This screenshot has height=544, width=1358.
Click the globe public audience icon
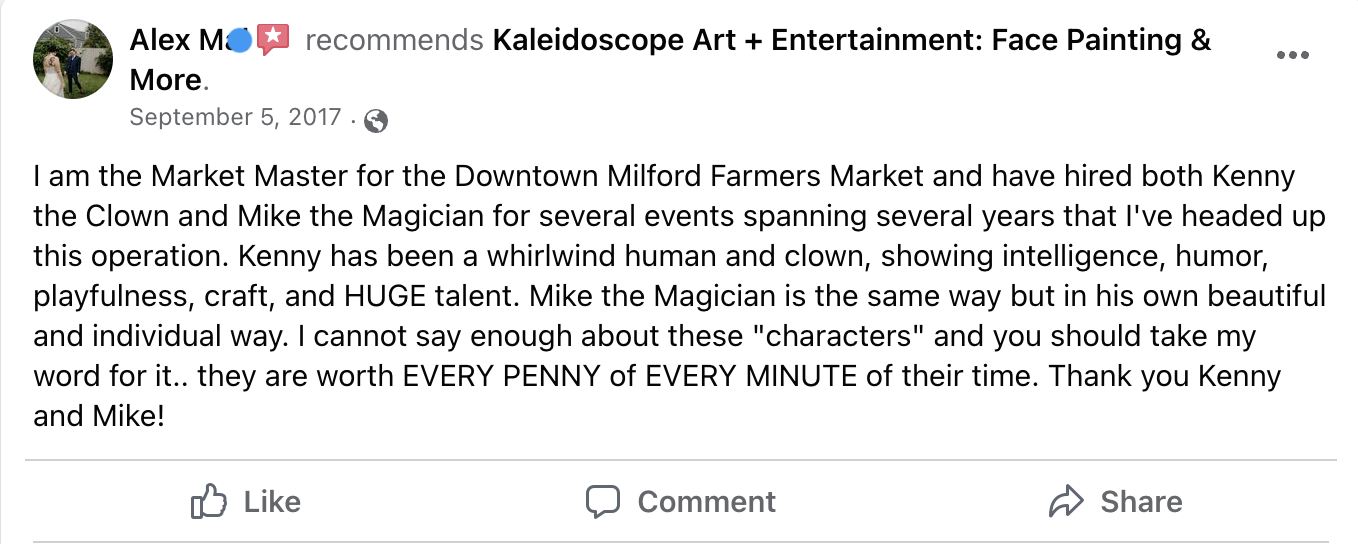pos(376,121)
